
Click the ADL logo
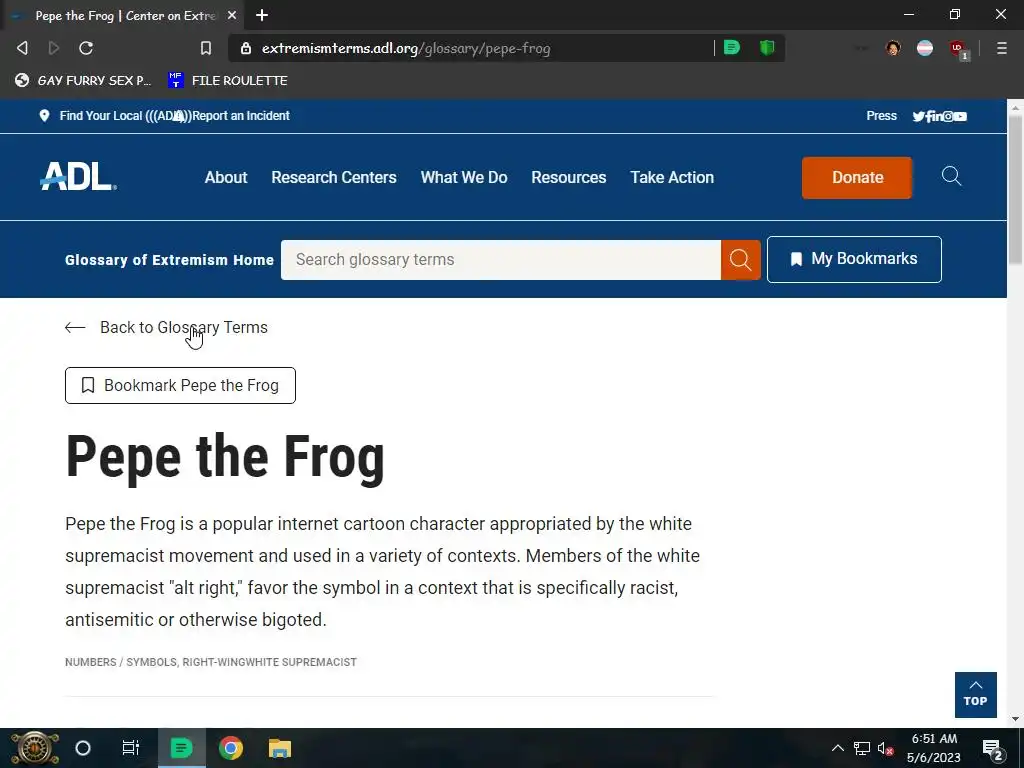(x=78, y=176)
